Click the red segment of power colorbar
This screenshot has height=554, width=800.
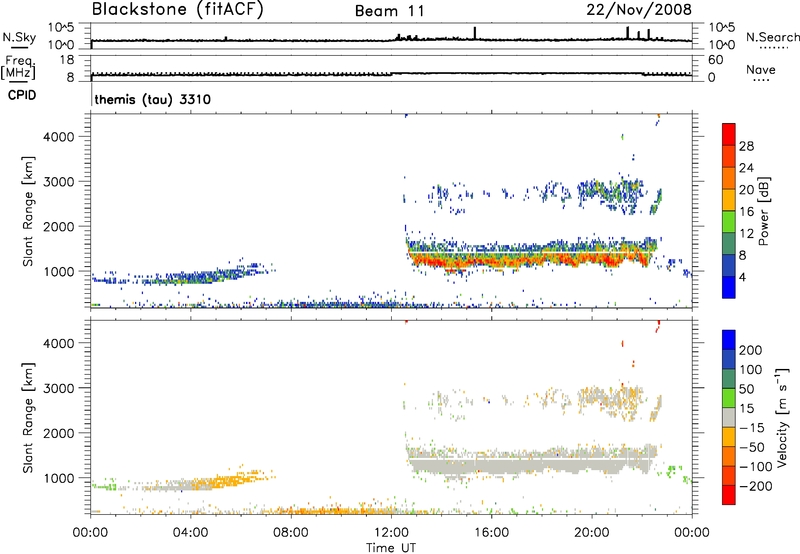coord(729,133)
